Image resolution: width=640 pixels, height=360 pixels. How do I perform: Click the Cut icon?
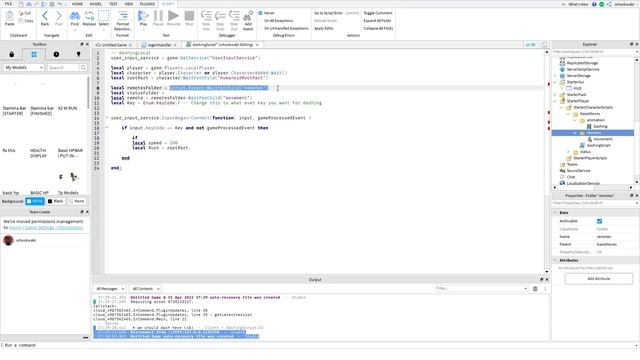[22, 13]
